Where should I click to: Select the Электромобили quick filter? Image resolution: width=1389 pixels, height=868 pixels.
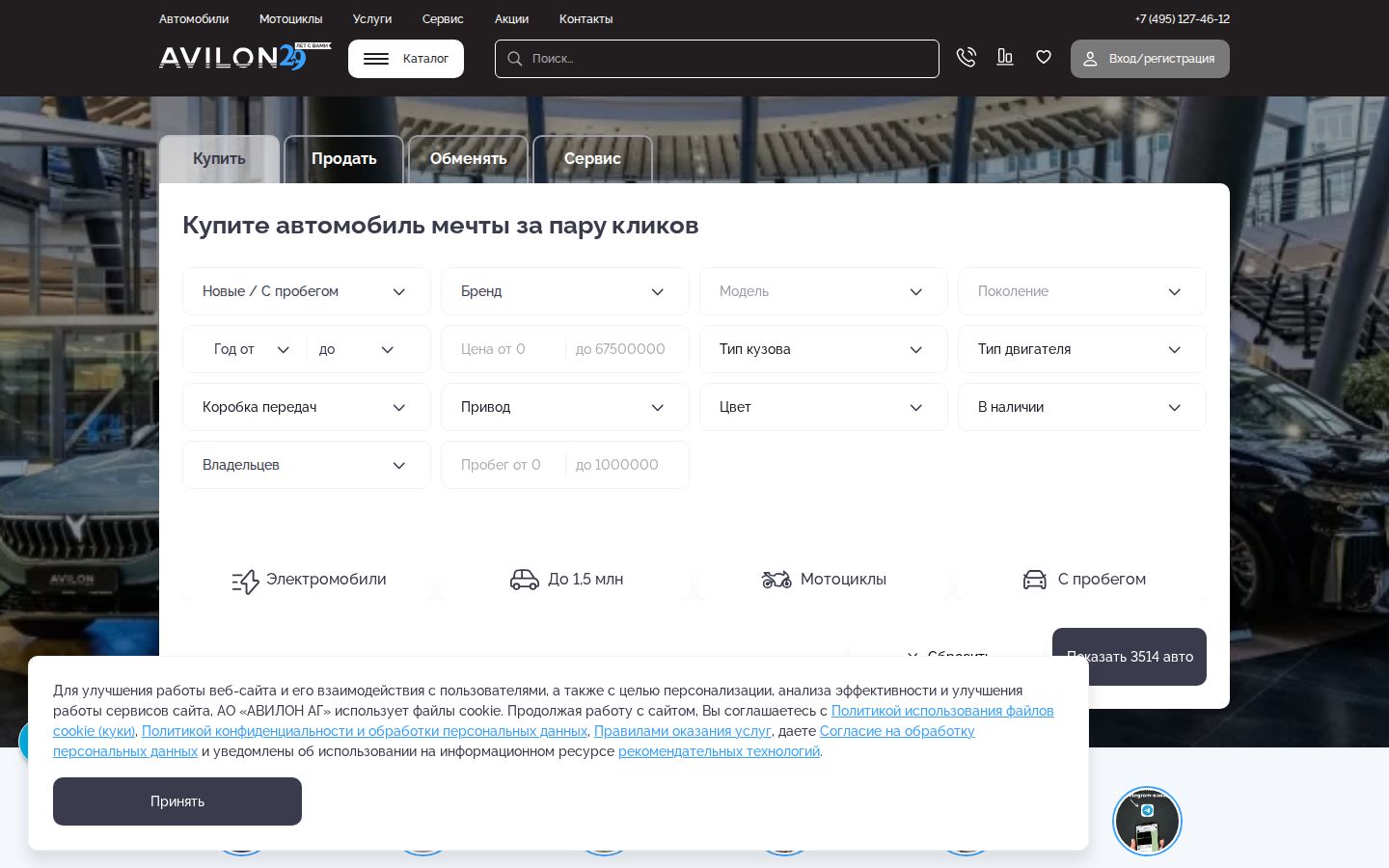pos(309,580)
